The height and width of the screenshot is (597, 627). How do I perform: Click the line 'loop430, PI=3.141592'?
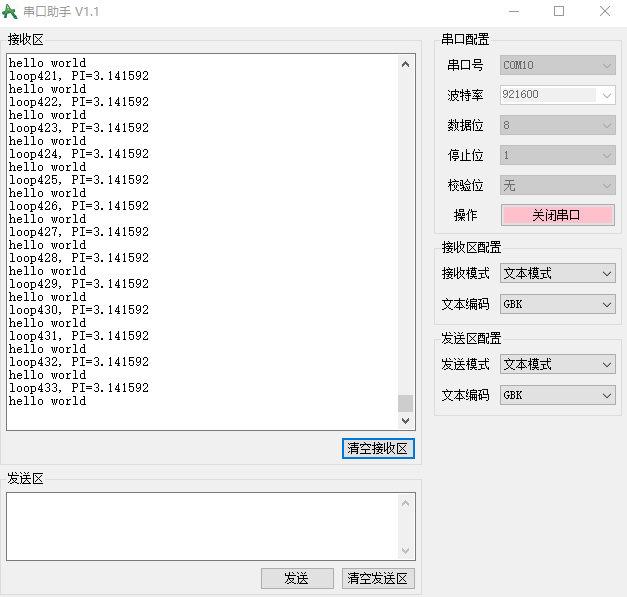pos(79,310)
